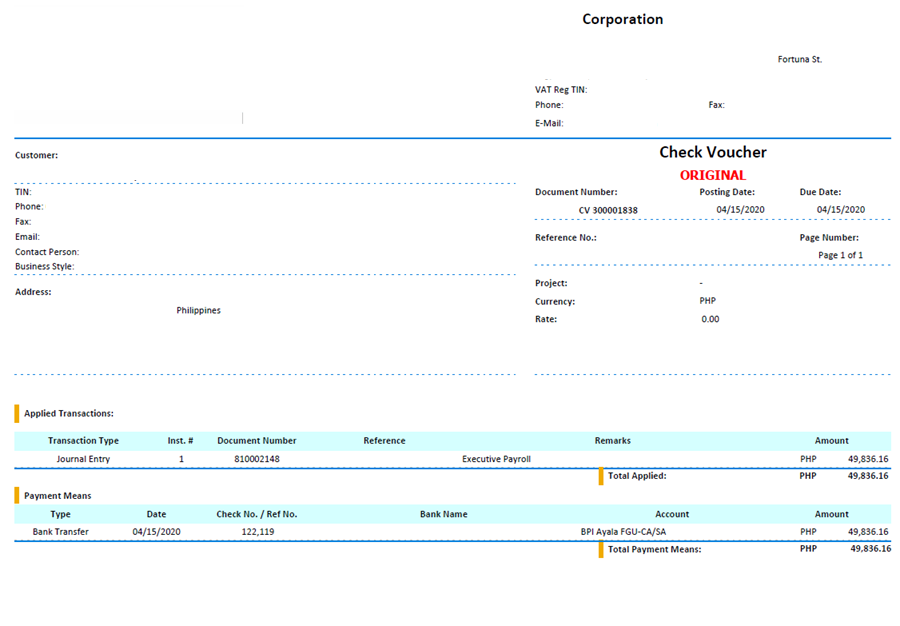900x626 pixels.
Task: Click the Posting Date label
Action: pos(727,192)
